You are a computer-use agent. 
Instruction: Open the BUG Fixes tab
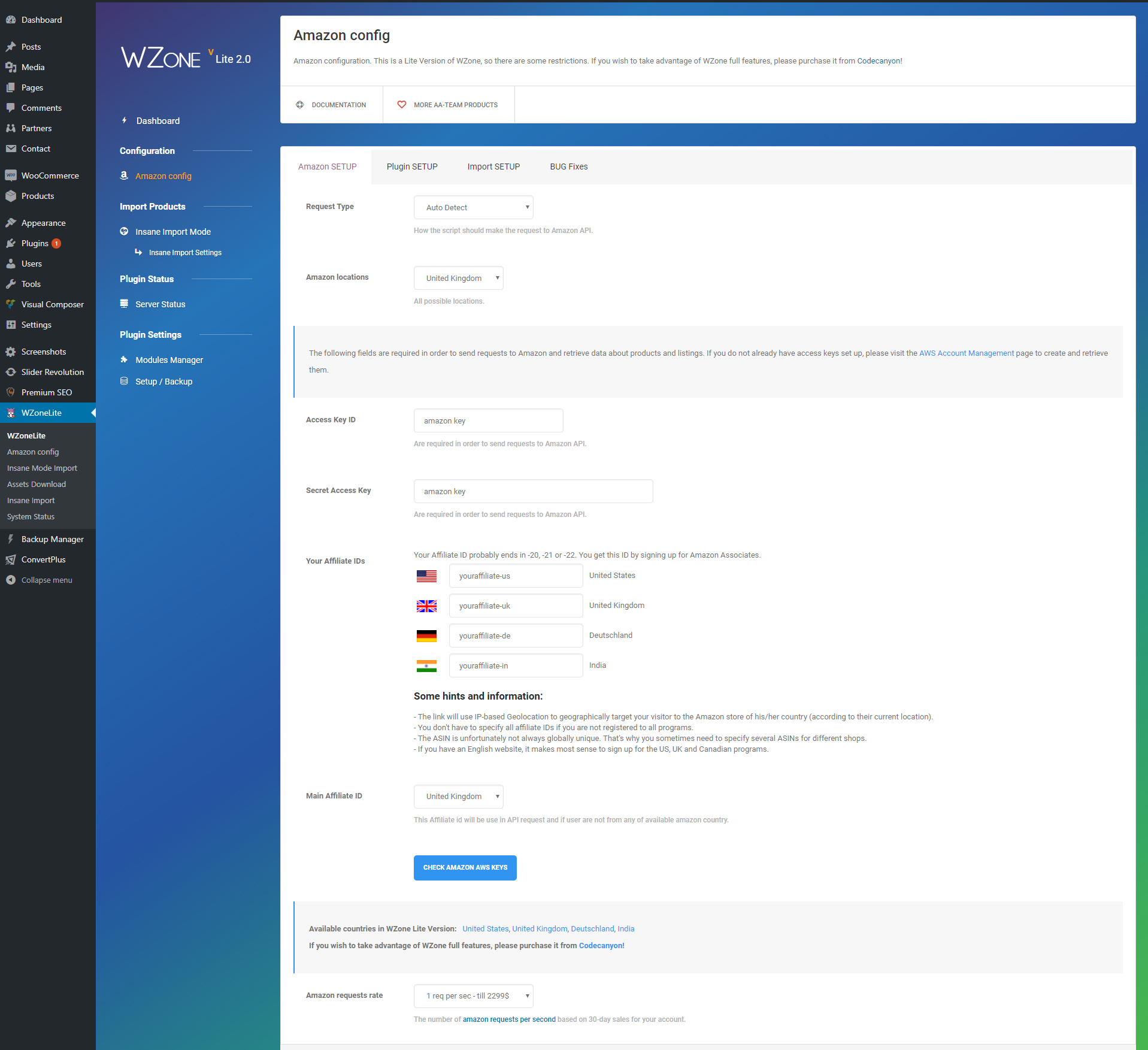click(568, 167)
